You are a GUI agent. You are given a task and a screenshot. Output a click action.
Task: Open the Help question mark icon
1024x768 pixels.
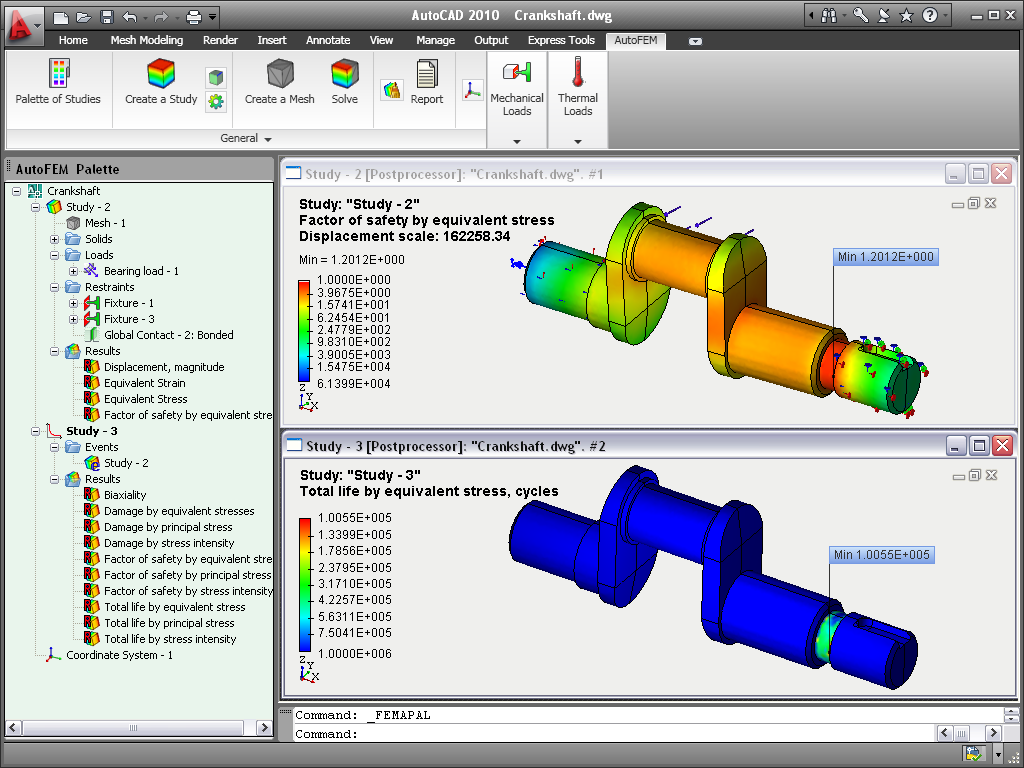click(x=930, y=16)
